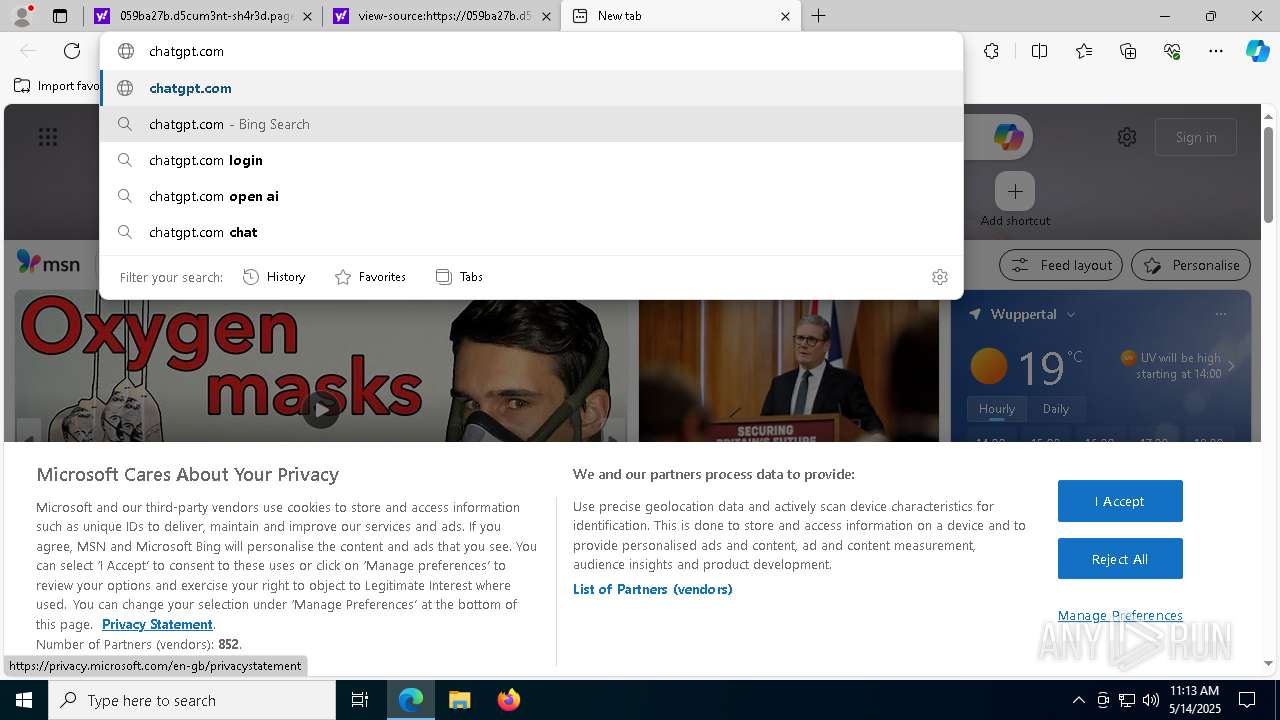Image resolution: width=1280 pixels, height=720 pixels.
Task: Open the notification center icon
Action: [1247, 700]
